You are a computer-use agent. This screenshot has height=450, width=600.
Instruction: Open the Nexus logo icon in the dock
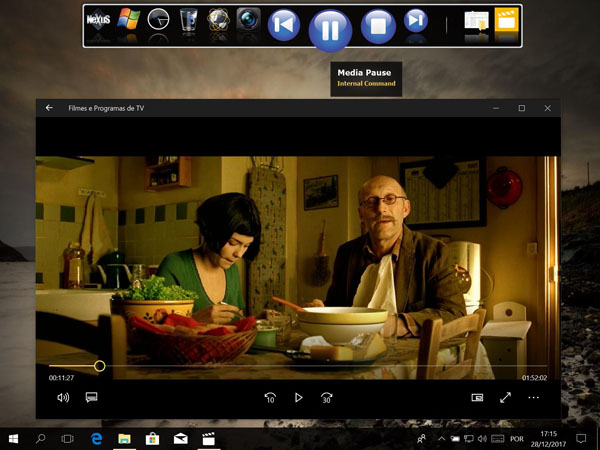pos(98,20)
